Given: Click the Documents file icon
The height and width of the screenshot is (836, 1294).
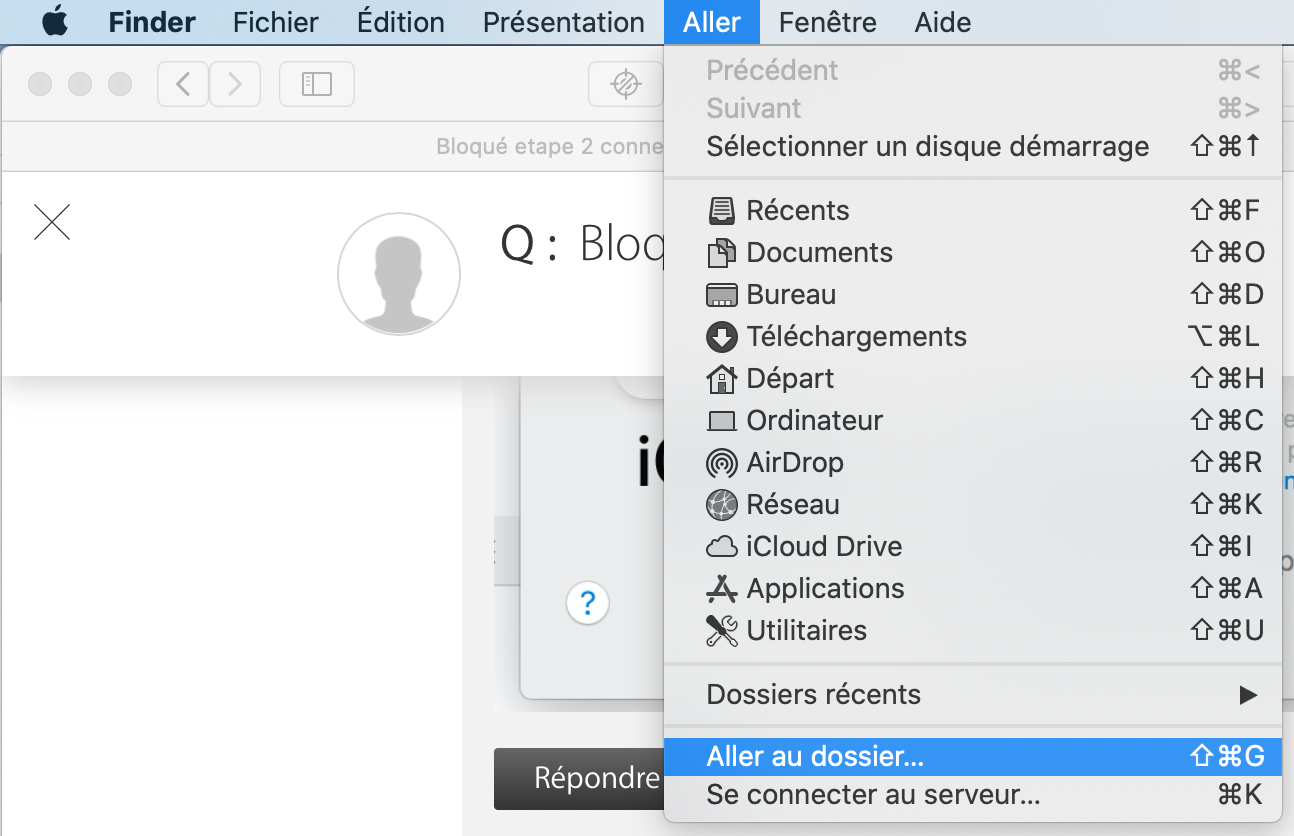Looking at the screenshot, I should click(721, 253).
